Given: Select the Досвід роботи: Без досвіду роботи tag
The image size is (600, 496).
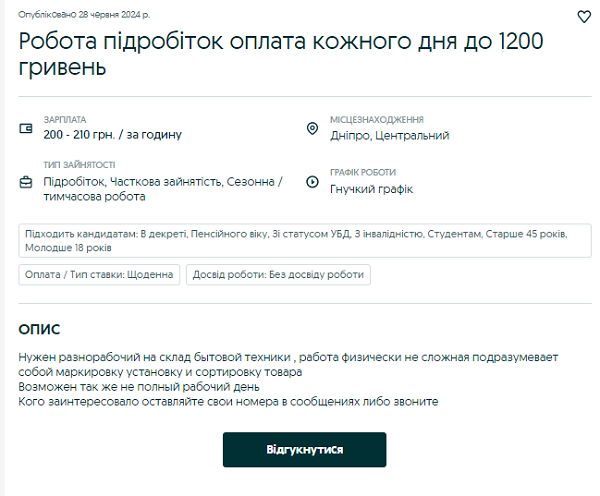Looking at the screenshot, I should (278, 274).
